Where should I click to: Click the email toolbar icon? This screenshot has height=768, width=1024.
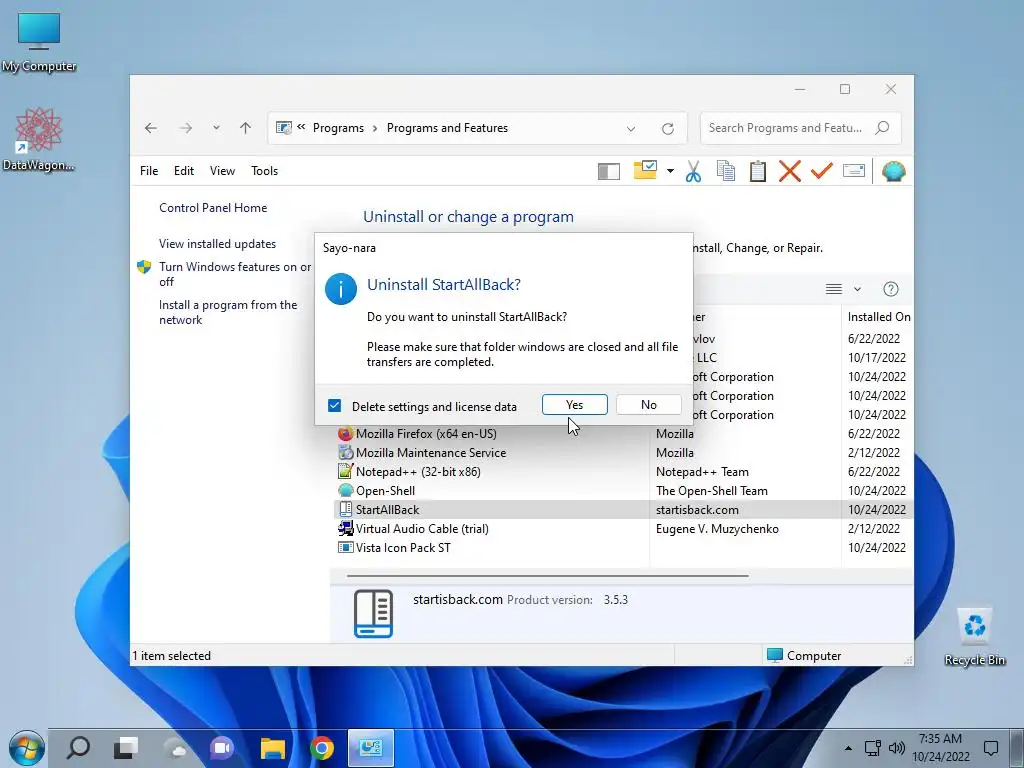pos(854,171)
